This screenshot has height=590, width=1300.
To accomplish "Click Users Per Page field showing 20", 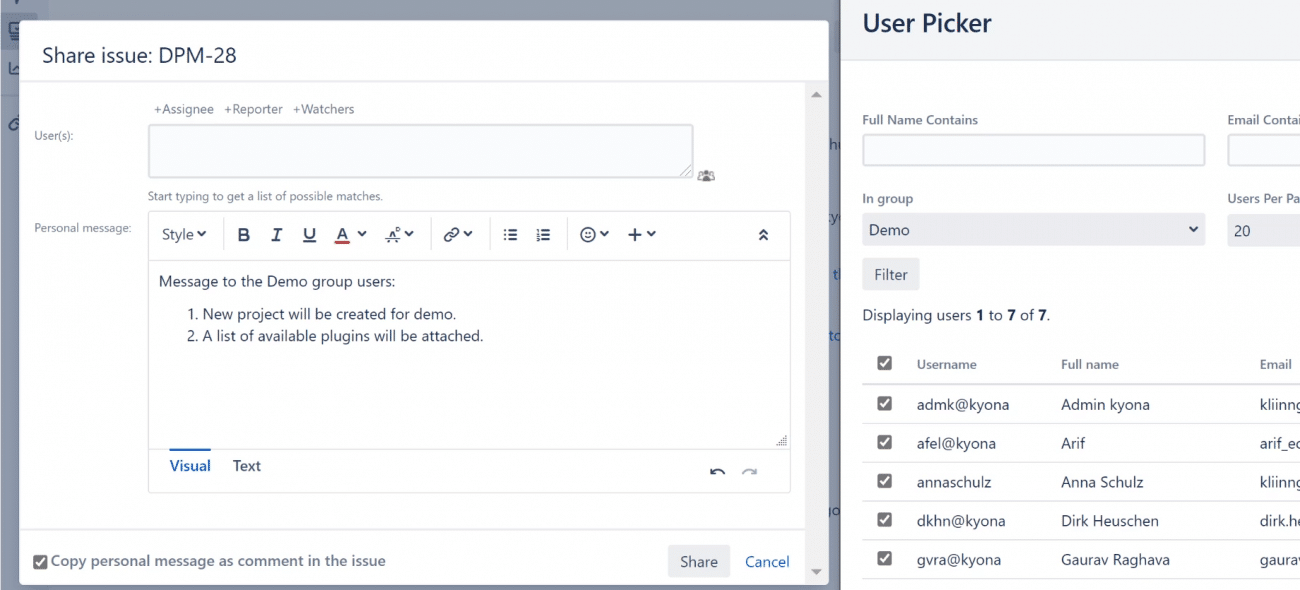I will [1264, 230].
